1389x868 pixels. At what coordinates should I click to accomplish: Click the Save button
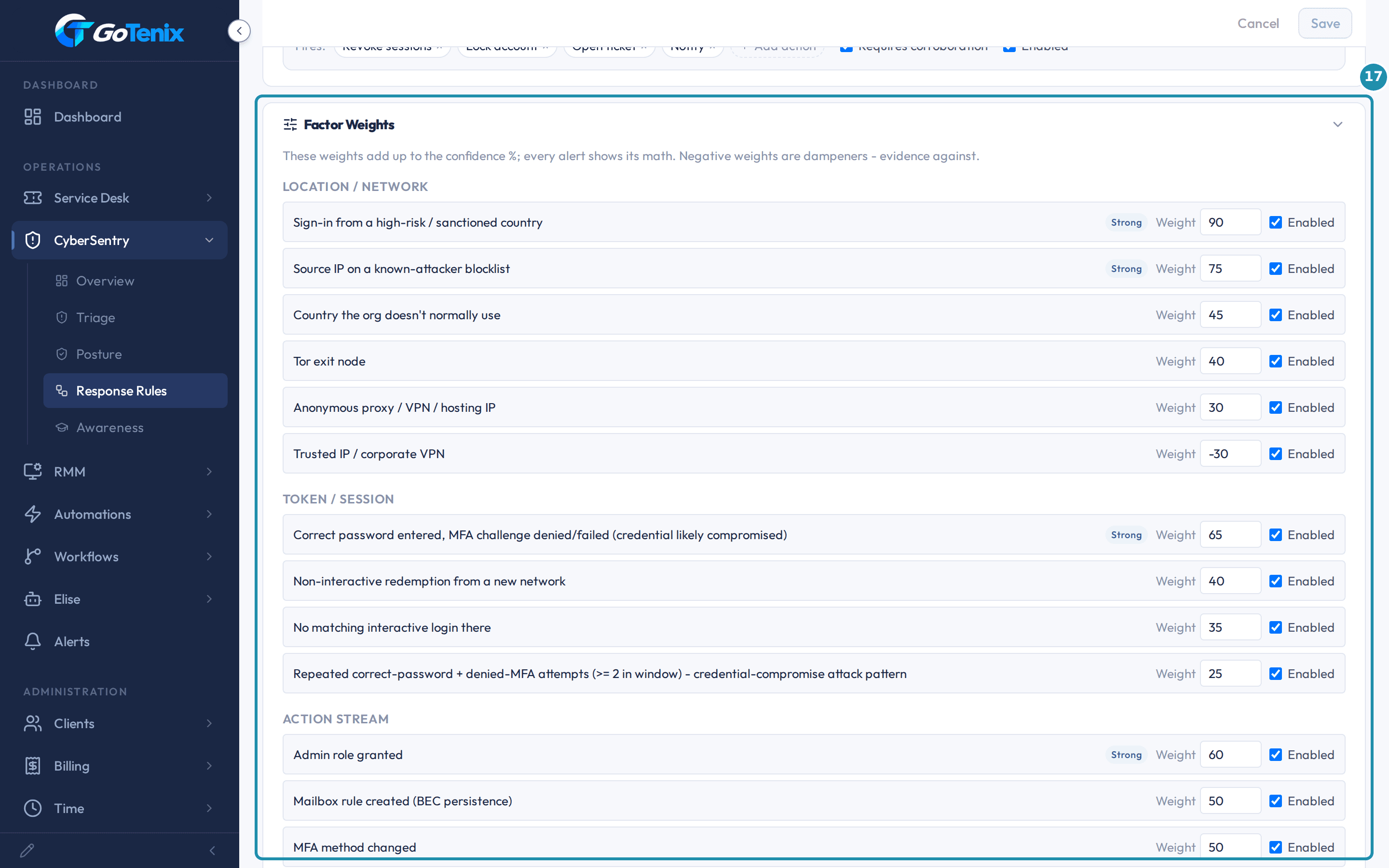pyautogui.click(x=1325, y=24)
